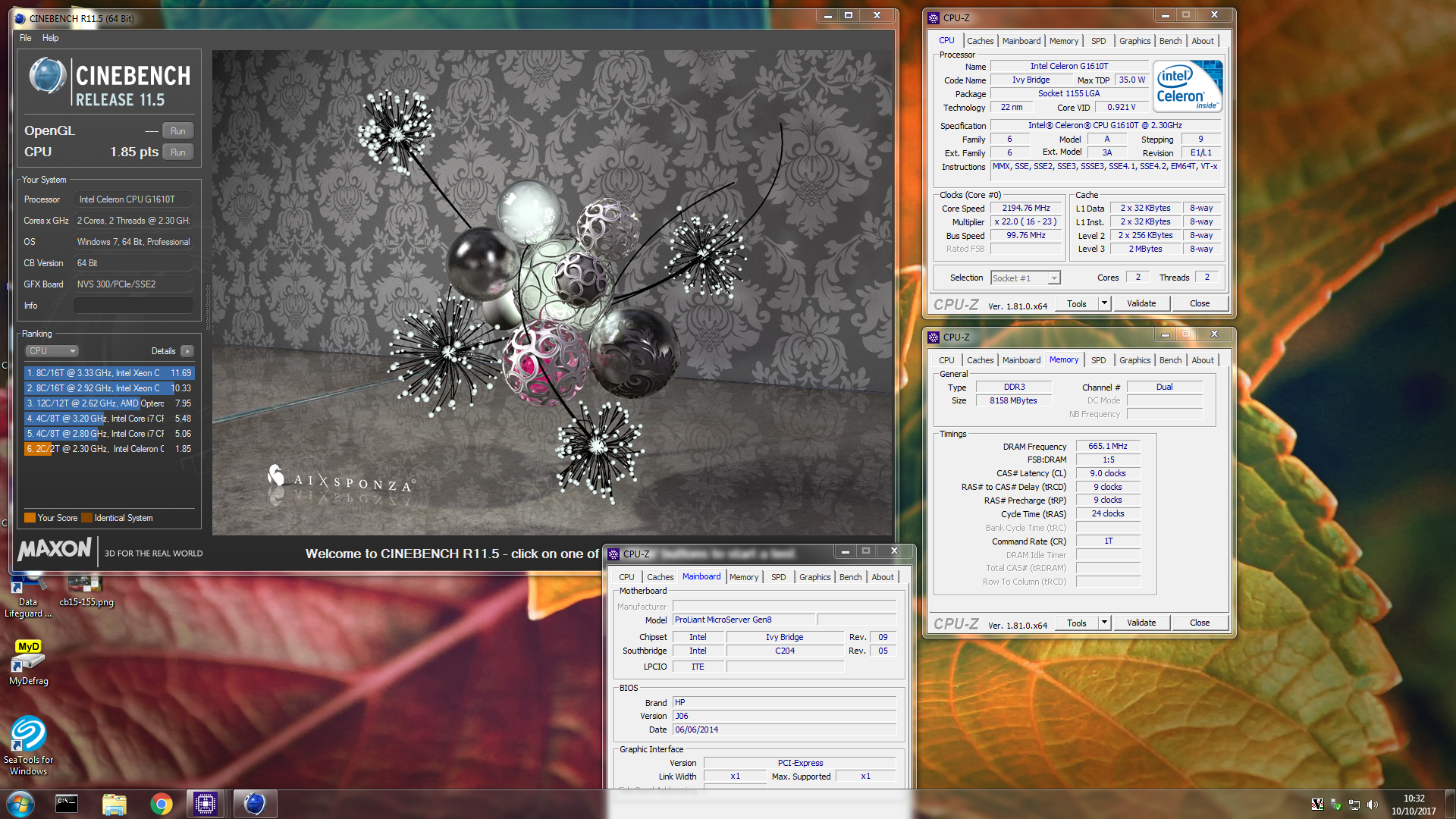
Task: Click the Mainboard CPU-Z window title icon
Action: pyautogui.click(x=614, y=554)
